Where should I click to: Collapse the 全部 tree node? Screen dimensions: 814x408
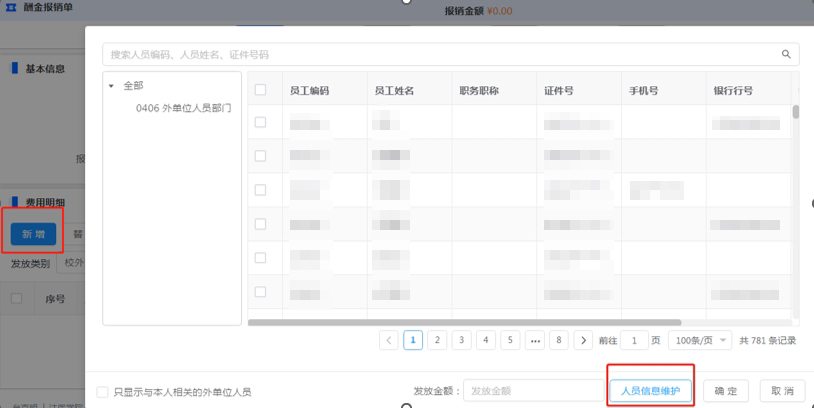point(111,87)
